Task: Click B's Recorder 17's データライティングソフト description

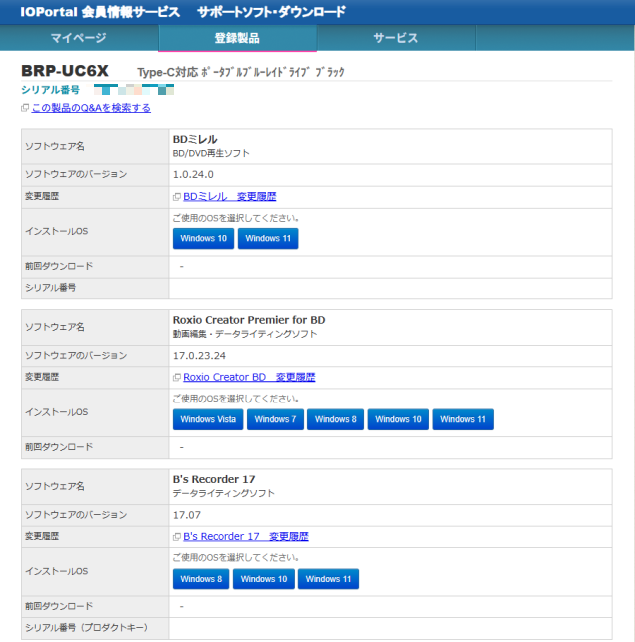Action: pos(224,493)
